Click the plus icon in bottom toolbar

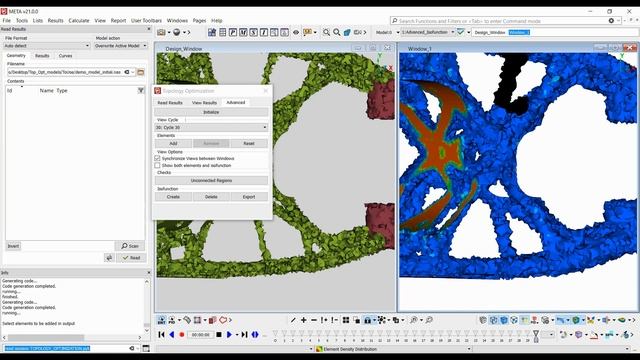(303, 320)
